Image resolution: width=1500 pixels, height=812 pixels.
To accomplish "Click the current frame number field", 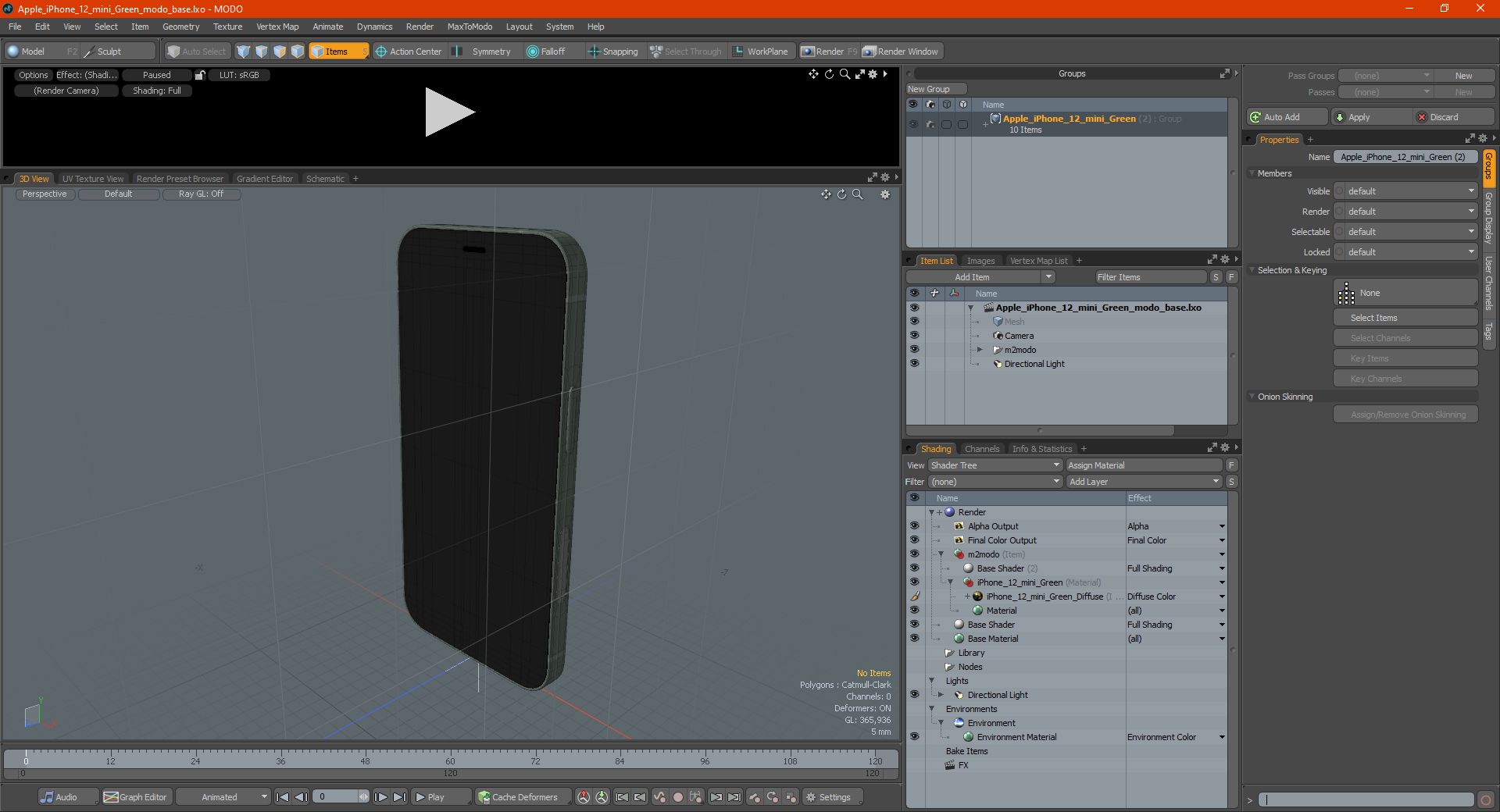I will pos(336,797).
